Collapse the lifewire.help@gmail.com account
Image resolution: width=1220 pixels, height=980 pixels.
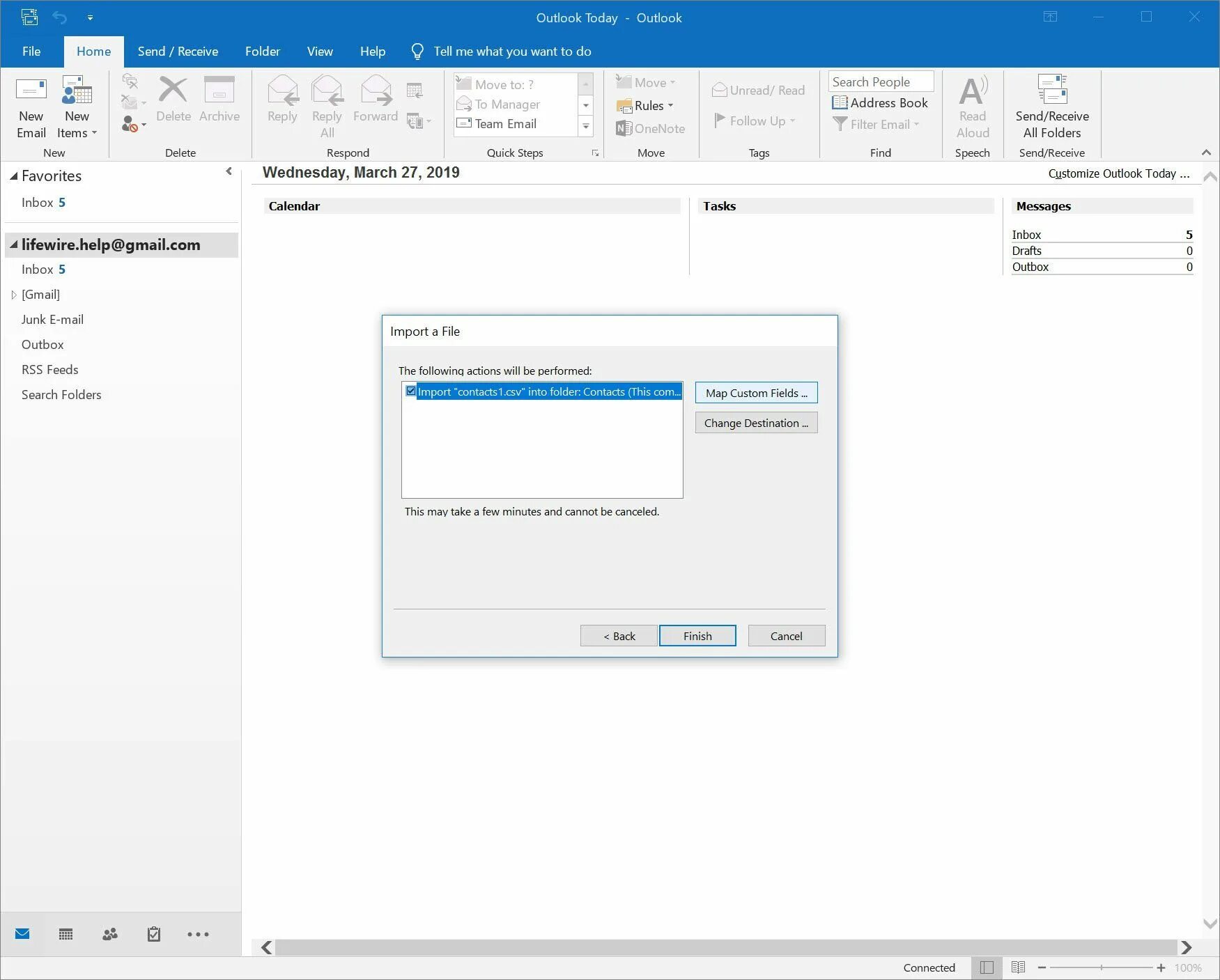(13, 244)
